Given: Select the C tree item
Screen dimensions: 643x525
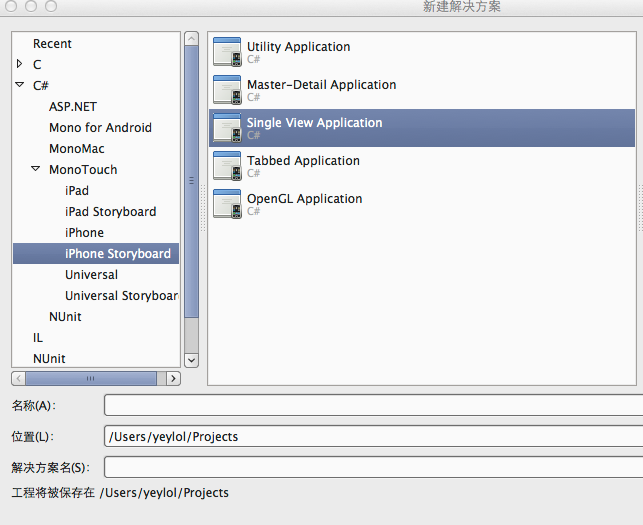Looking at the screenshot, I should coord(37,64).
